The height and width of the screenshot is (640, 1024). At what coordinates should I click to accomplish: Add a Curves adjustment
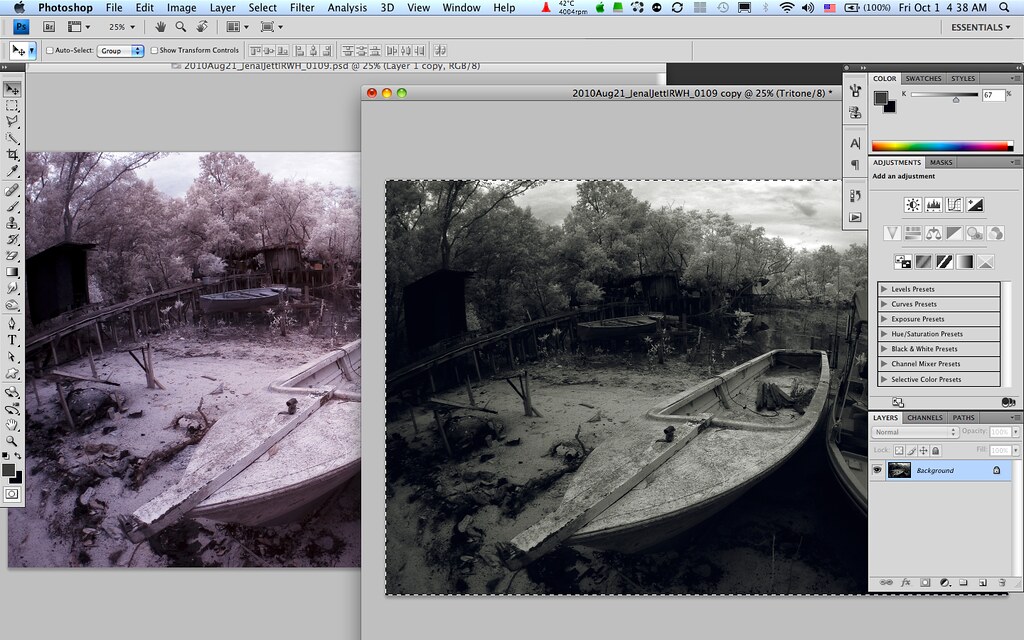pyautogui.click(x=954, y=205)
